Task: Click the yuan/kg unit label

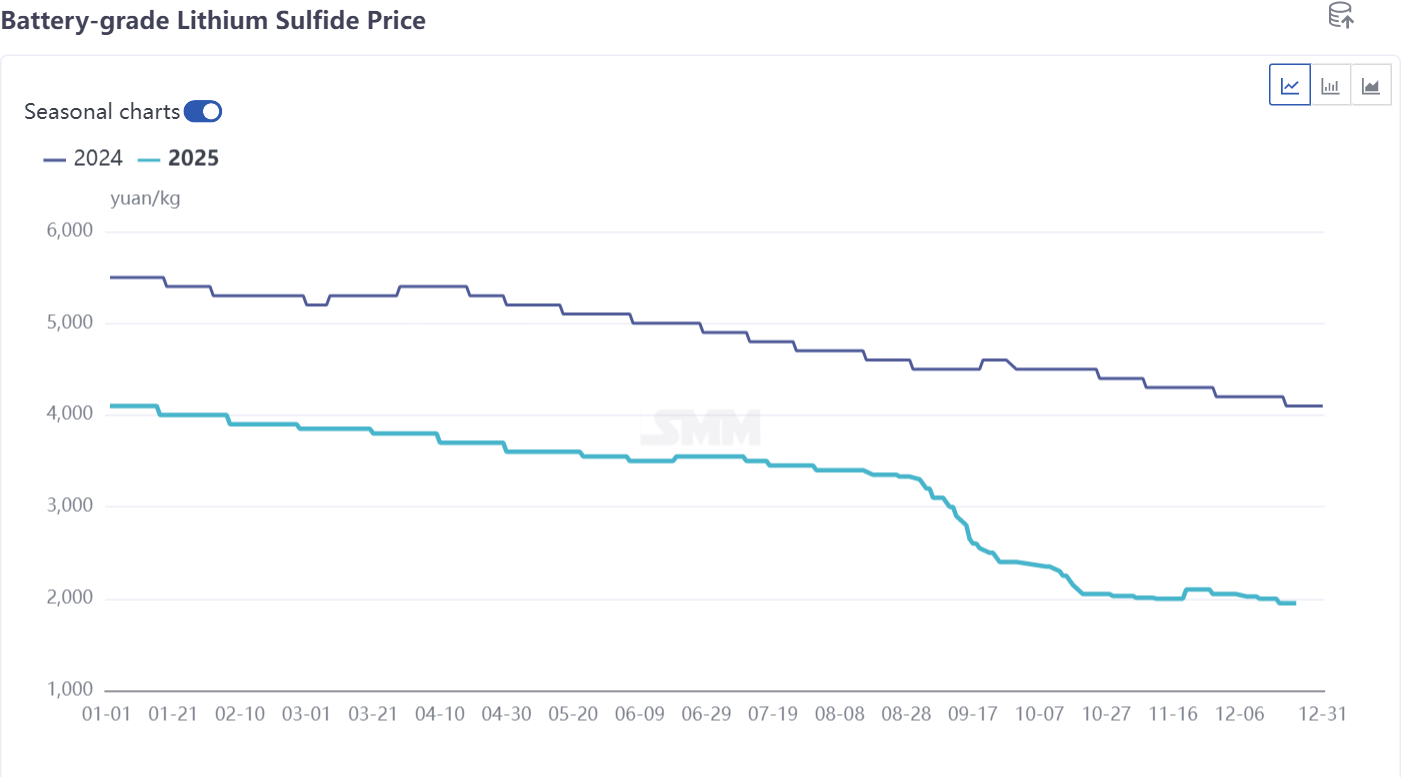Action: click(x=145, y=198)
